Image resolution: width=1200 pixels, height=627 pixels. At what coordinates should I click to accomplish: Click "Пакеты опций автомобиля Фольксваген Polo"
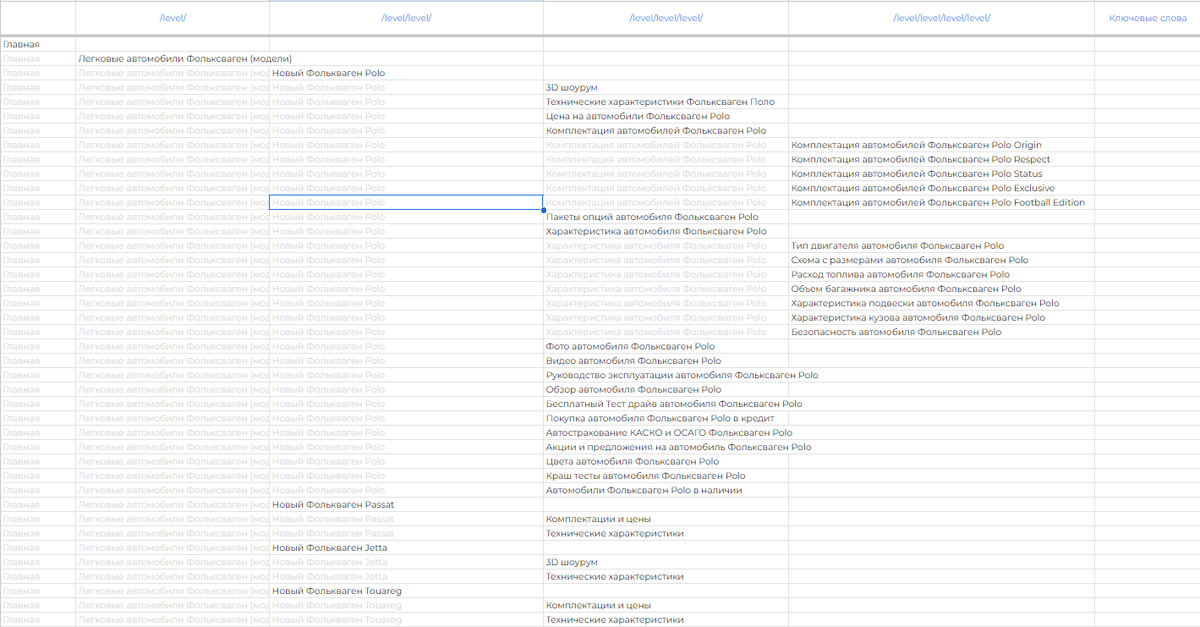click(666, 217)
